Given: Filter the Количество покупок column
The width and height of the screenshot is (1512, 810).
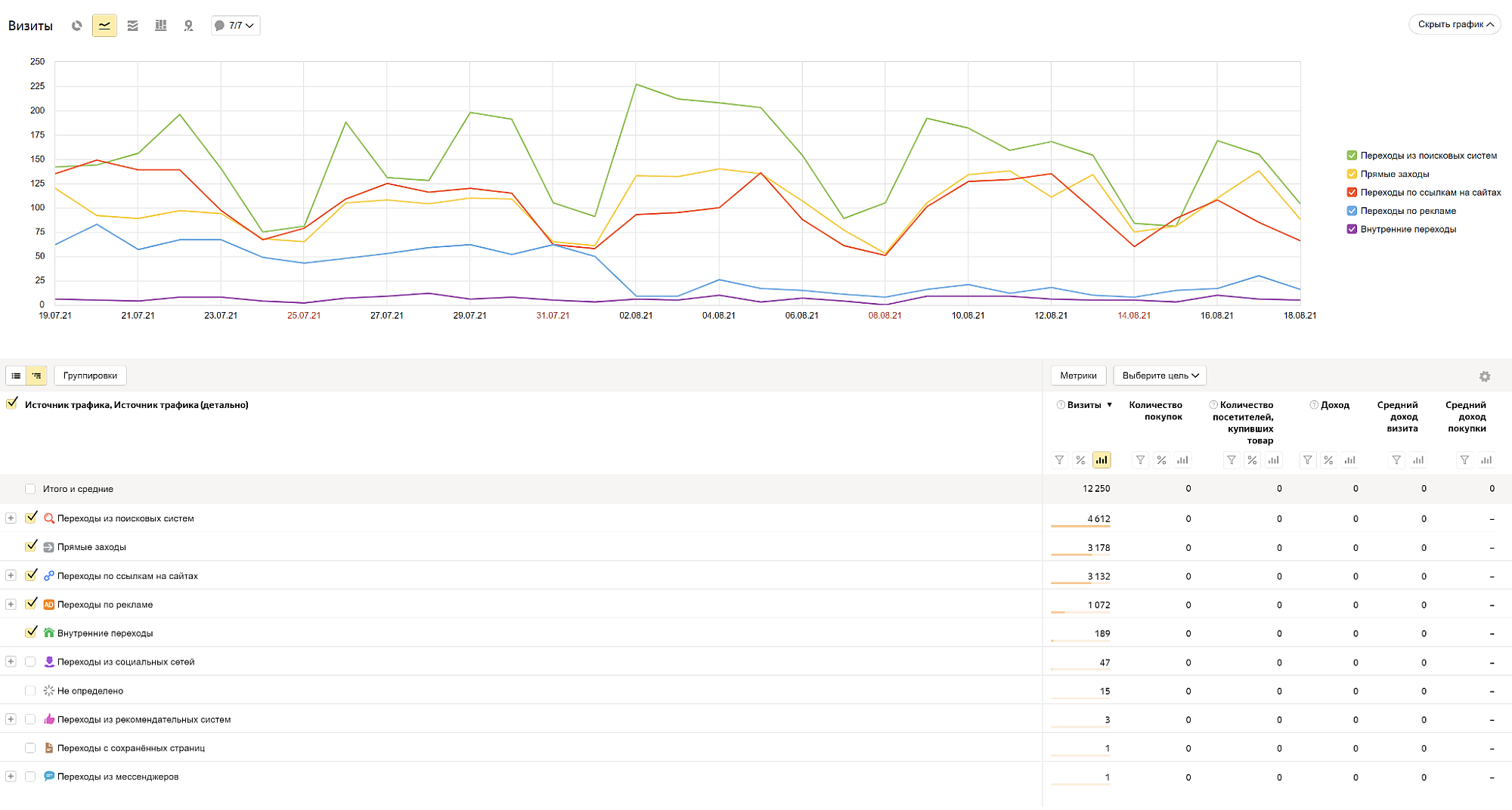Looking at the screenshot, I should (1140, 460).
